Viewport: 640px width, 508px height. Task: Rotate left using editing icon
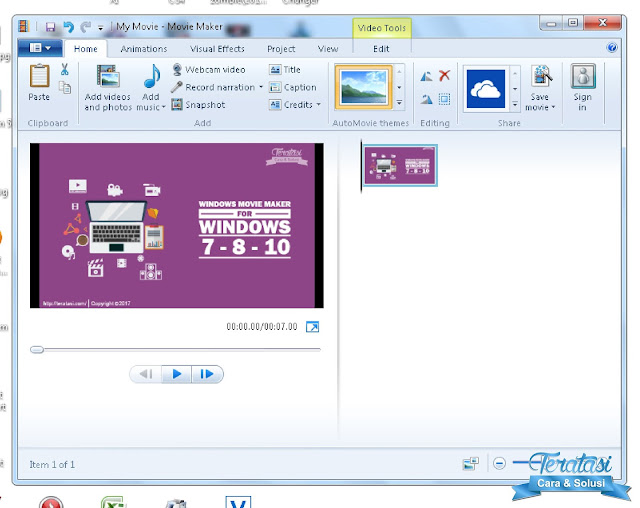[427, 75]
